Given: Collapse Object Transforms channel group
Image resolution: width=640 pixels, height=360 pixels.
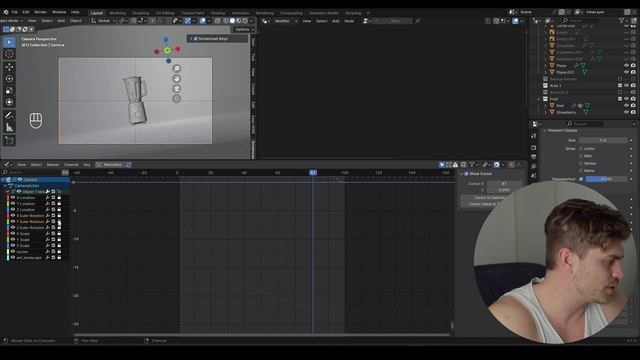Looking at the screenshot, I should pos(8,191).
